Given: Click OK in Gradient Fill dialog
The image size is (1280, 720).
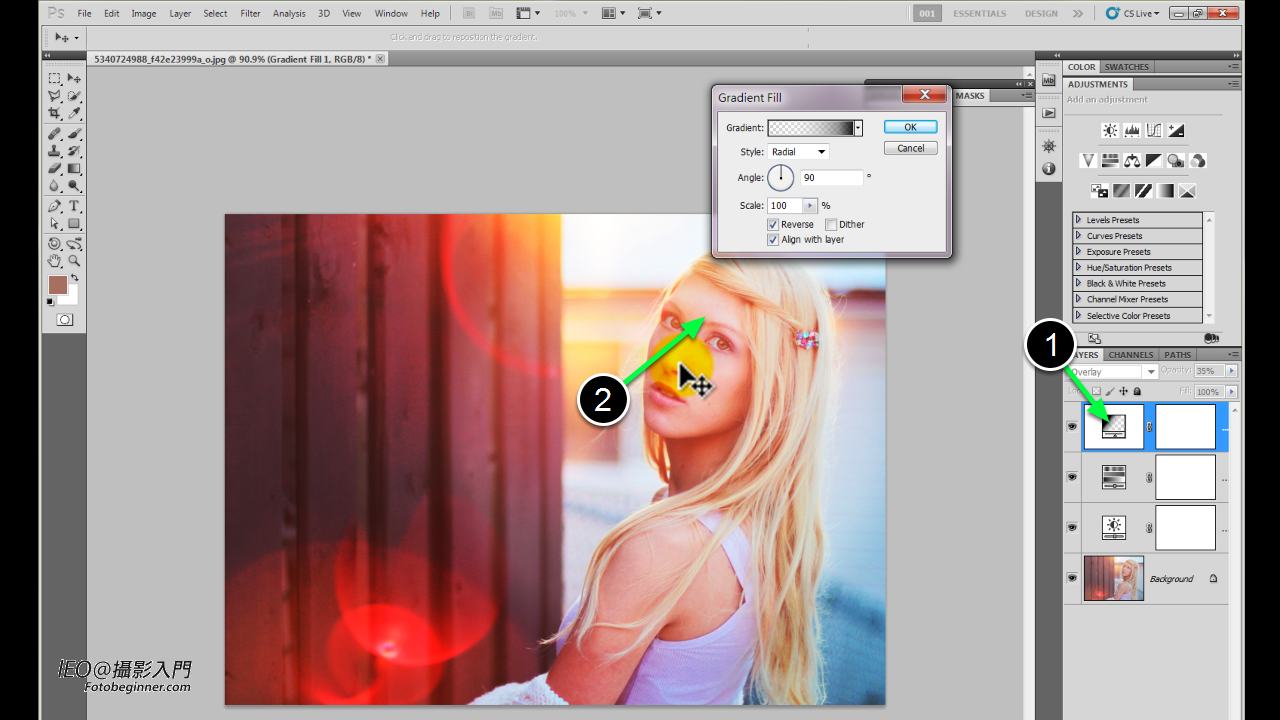Looking at the screenshot, I should (x=910, y=127).
